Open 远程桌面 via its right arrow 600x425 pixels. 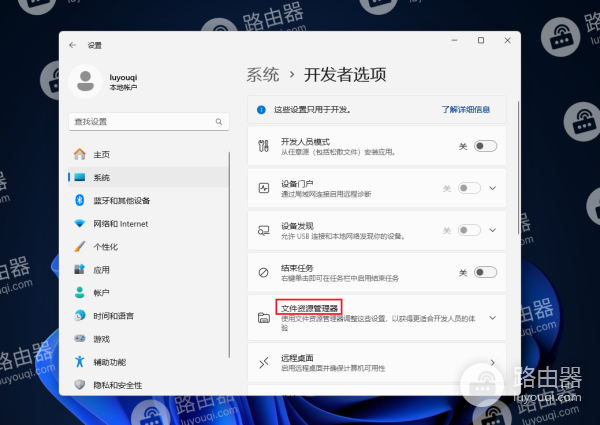493,363
